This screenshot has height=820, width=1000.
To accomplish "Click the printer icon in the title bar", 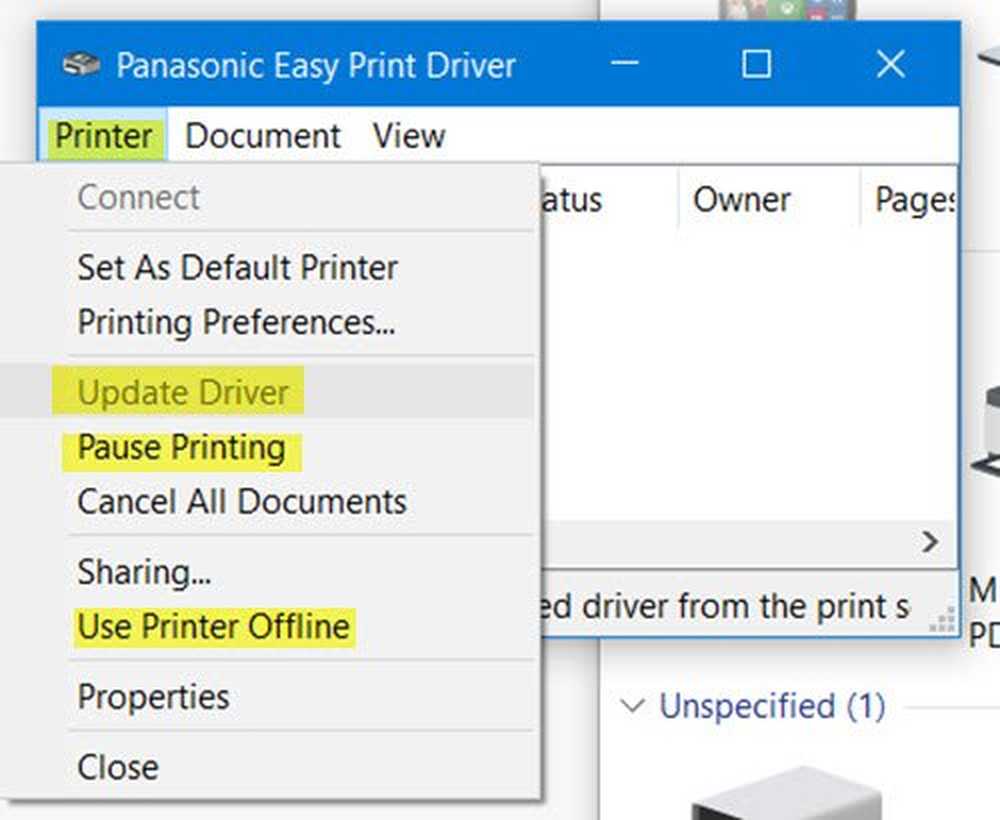I will pyautogui.click(x=80, y=66).
